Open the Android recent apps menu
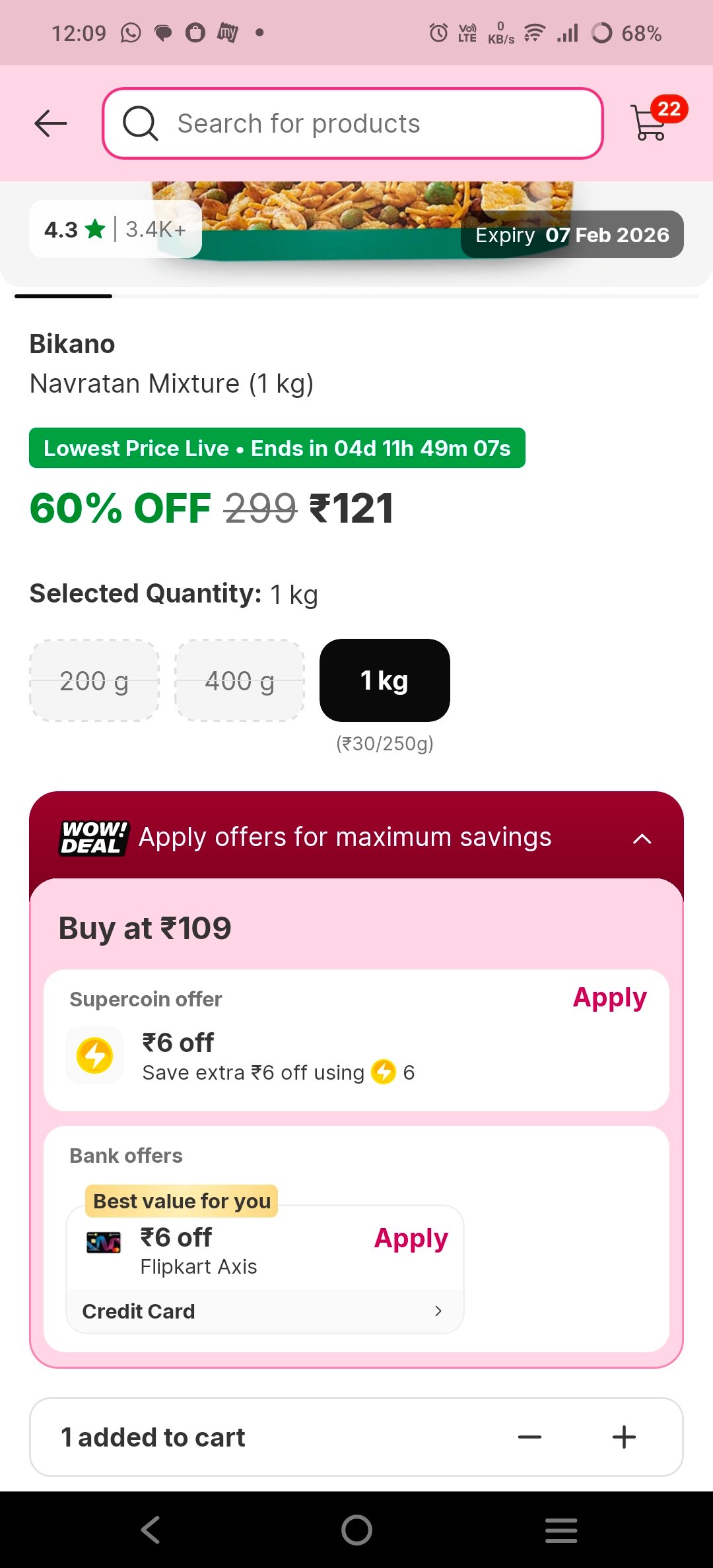The image size is (713, 1568). [x=561, y=1530]
